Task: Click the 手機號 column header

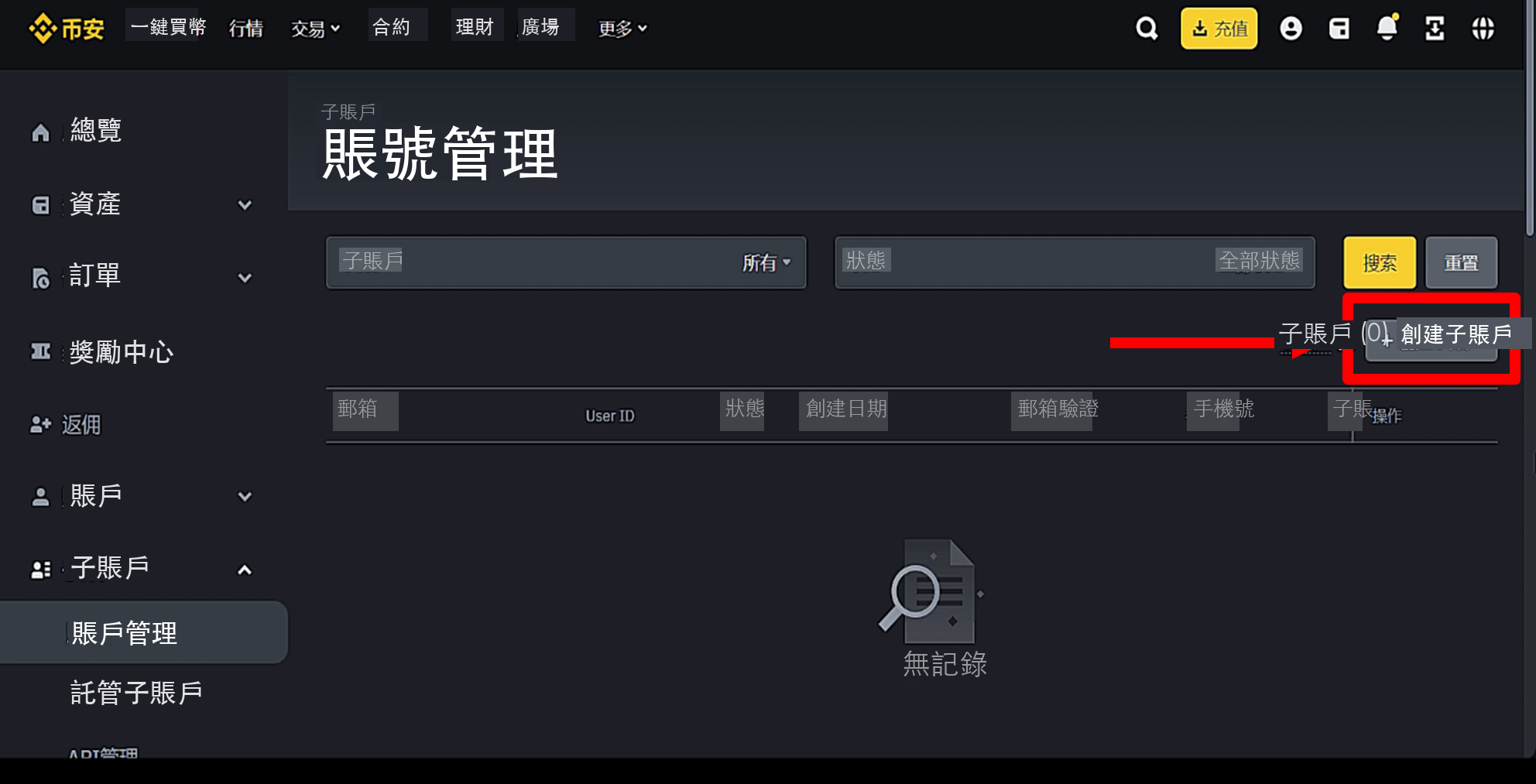Action: point(1223,409)
